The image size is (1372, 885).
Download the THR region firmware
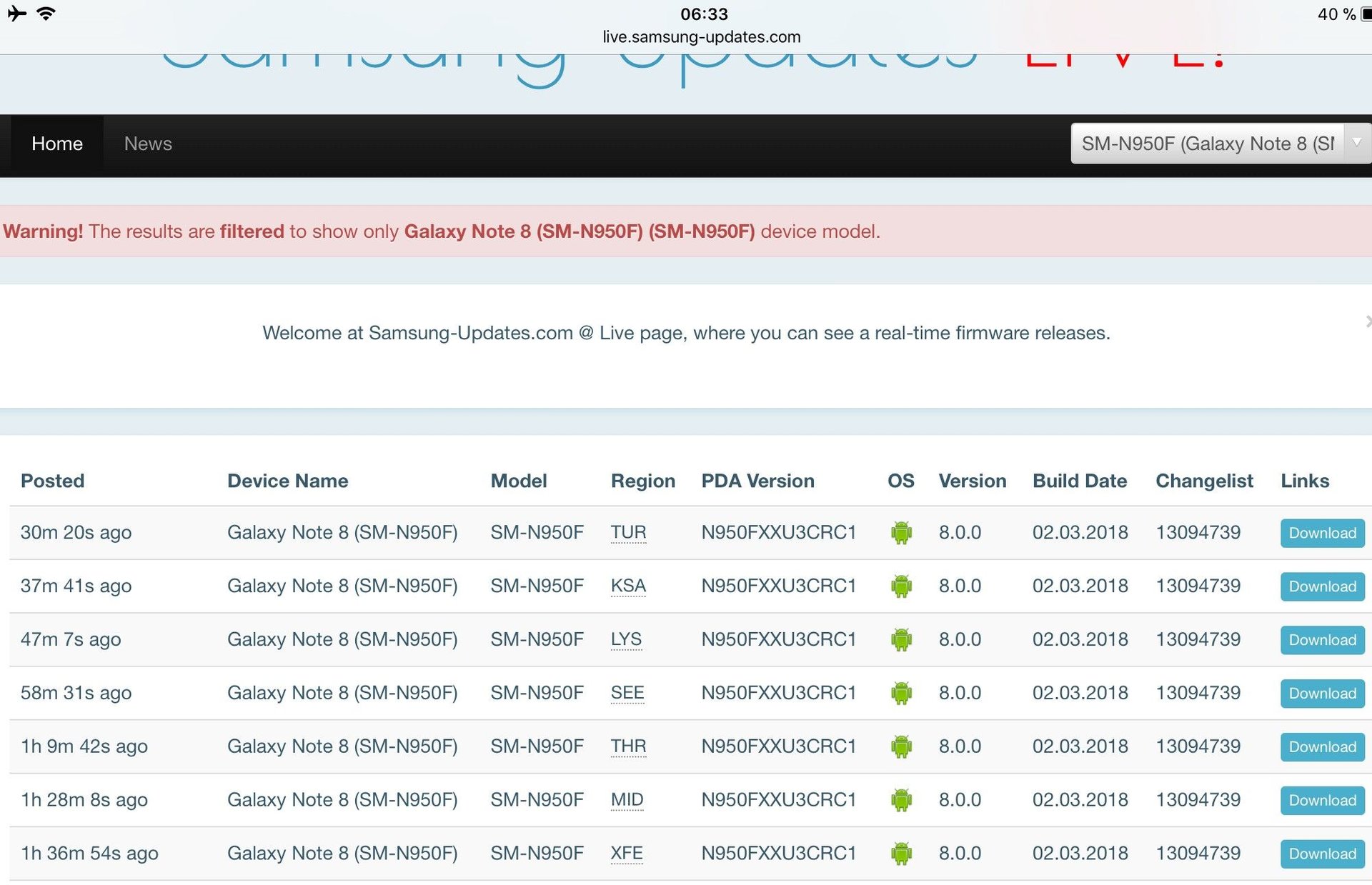(x=1322, y=747)
